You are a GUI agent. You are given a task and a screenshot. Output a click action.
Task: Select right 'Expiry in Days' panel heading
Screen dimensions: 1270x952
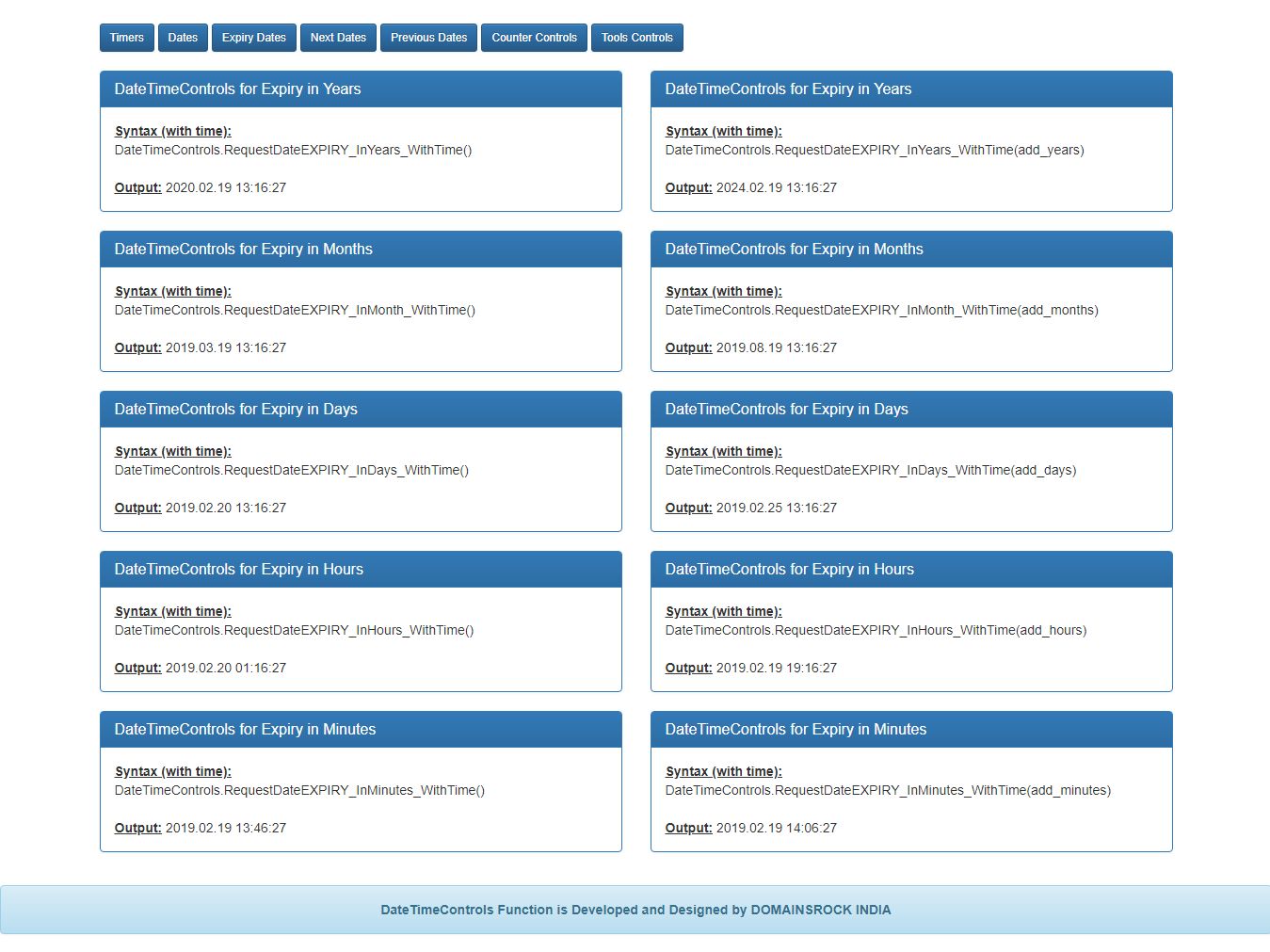click(911, 410)
